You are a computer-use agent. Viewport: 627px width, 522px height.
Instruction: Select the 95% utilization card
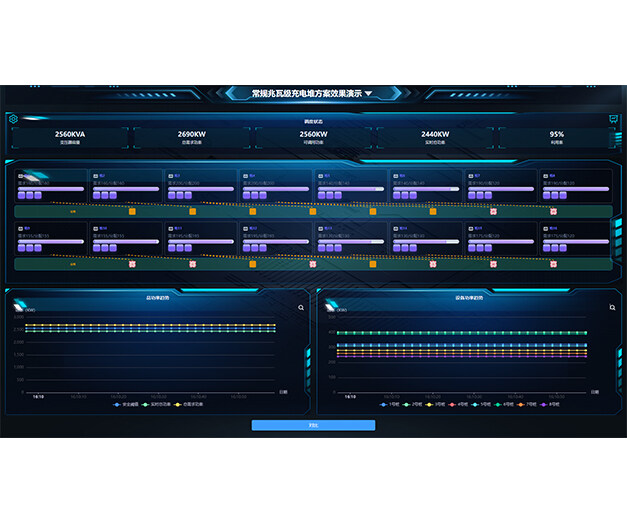pyautogui.click(x=556, y=138)
